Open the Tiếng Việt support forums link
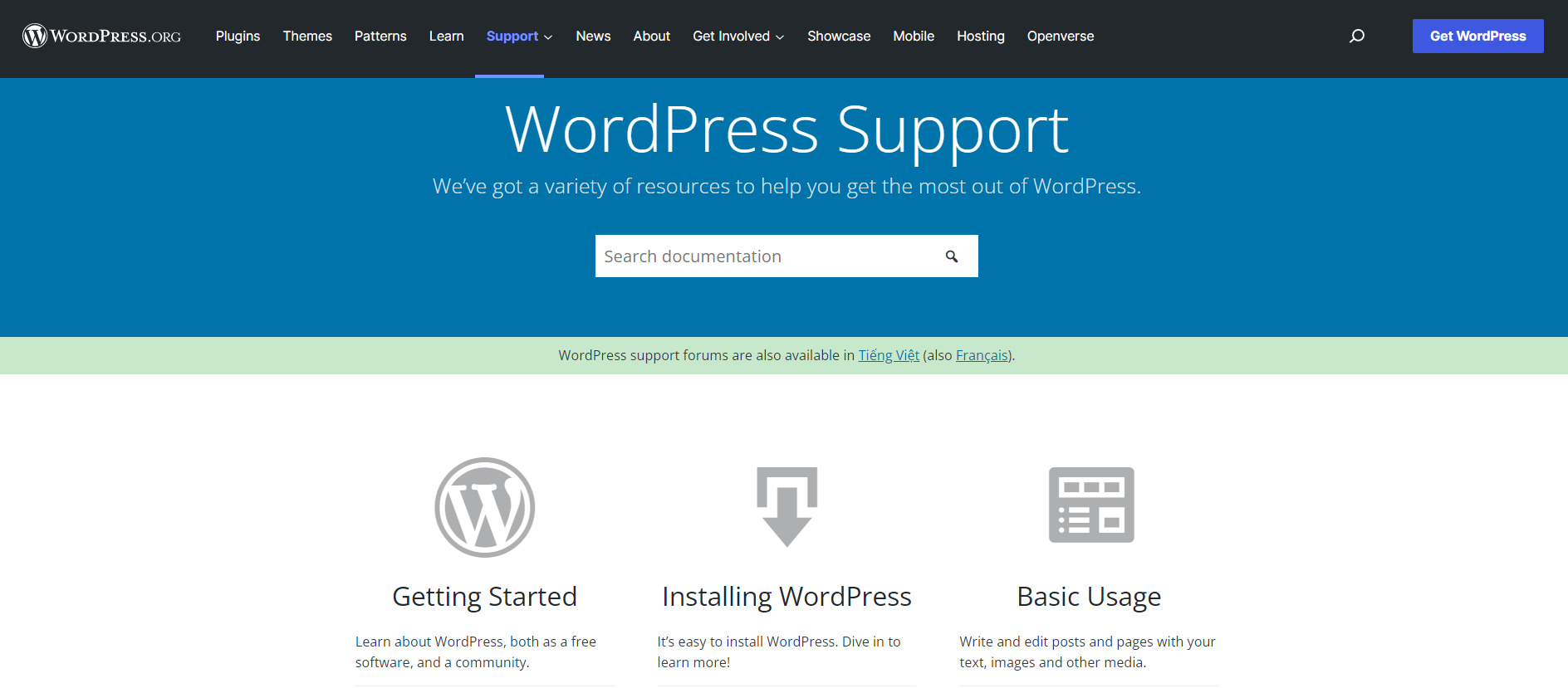The height and width of the screenshot is (688, 1568). [x=889, y=355]
